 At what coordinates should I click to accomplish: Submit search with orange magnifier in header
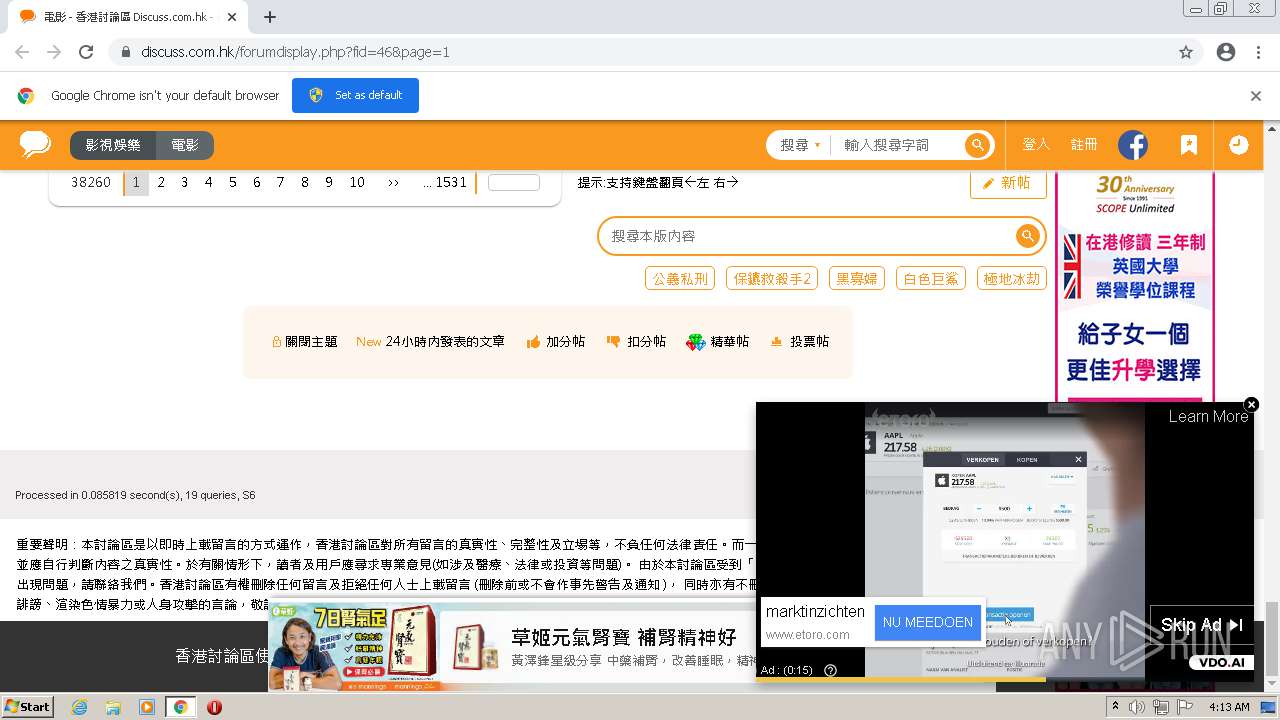click(977, 145)
